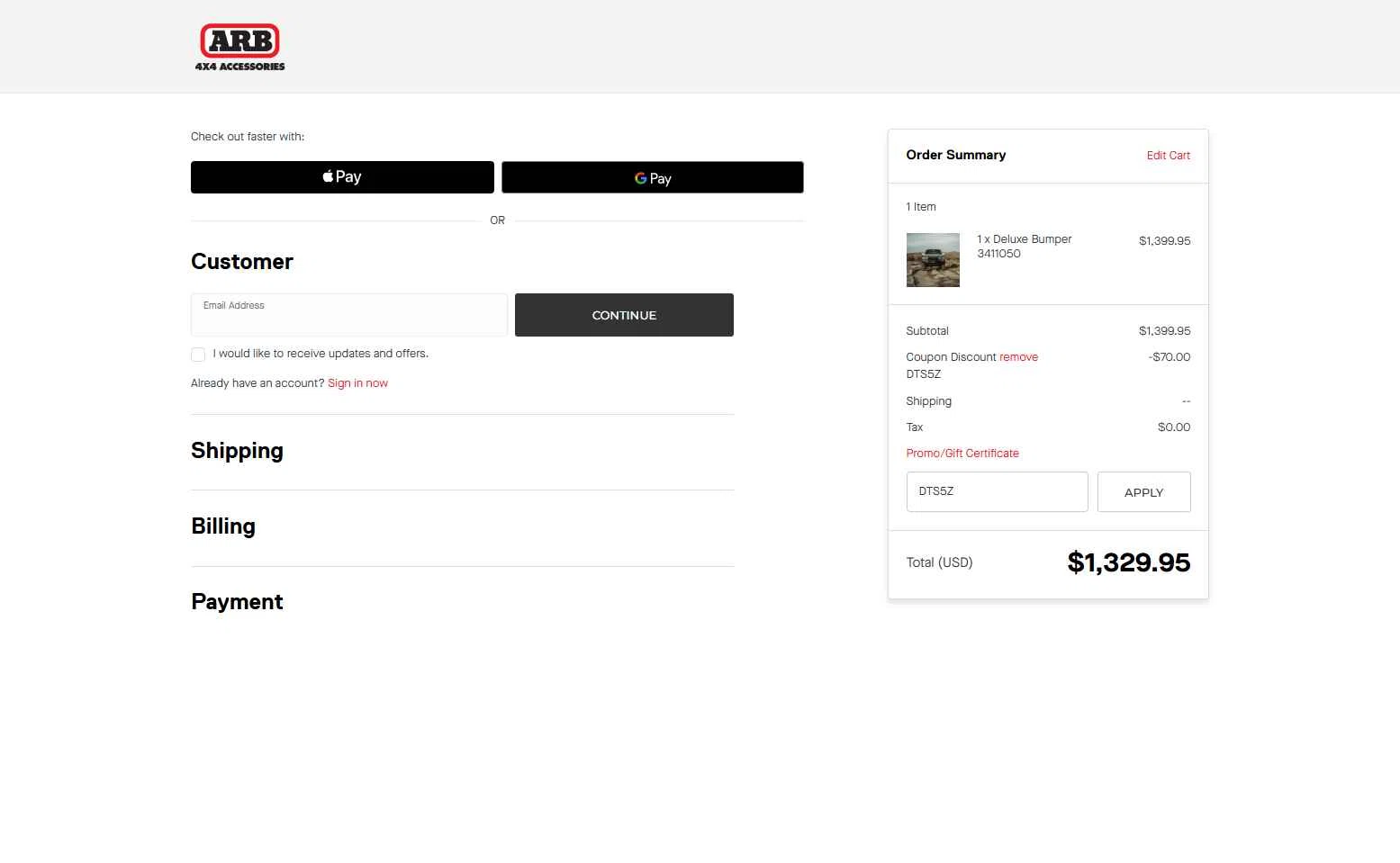Select the Billing section heading

(x=223, y=526)
